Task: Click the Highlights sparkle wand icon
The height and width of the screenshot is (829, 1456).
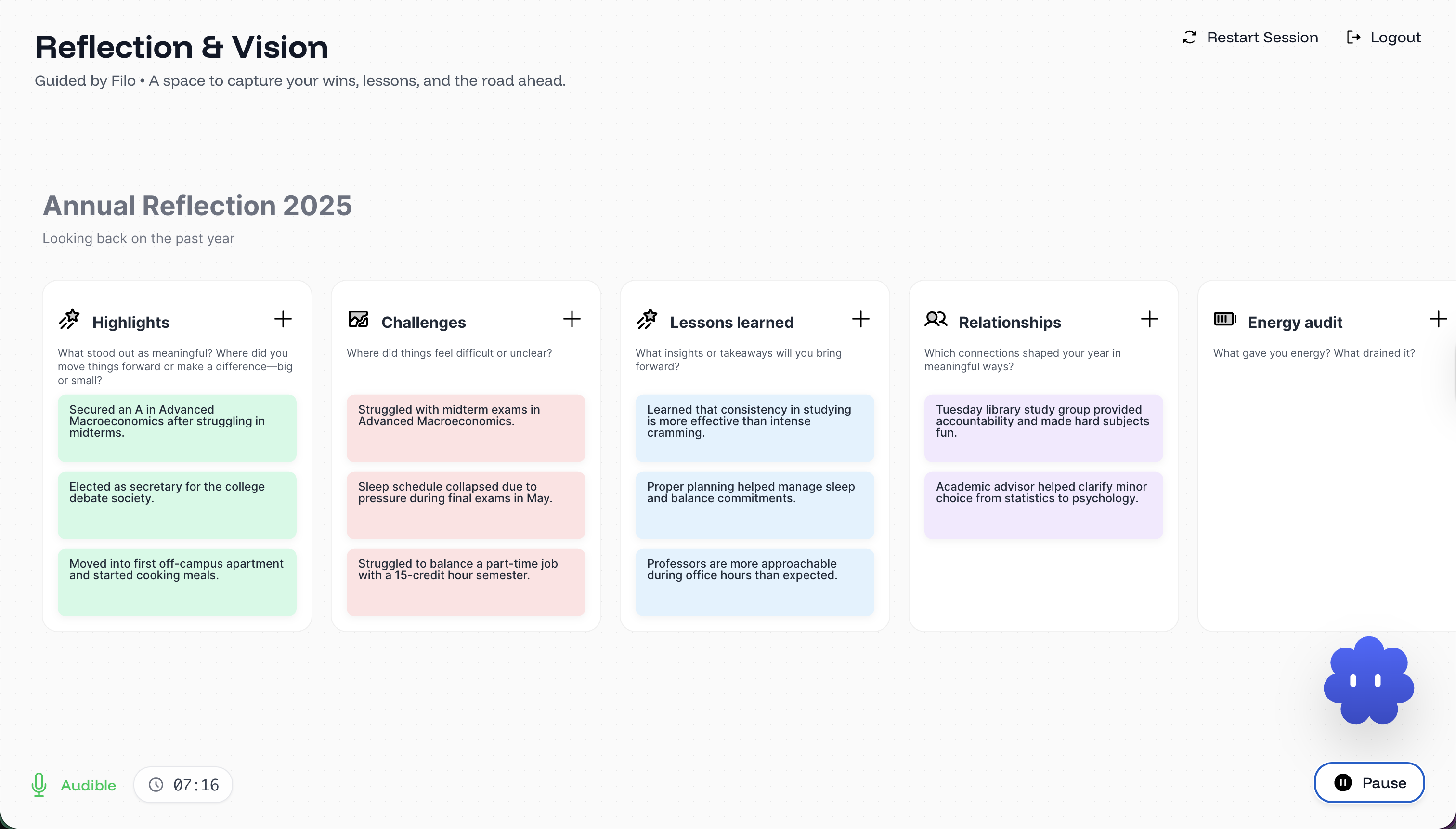Action: 69,319
